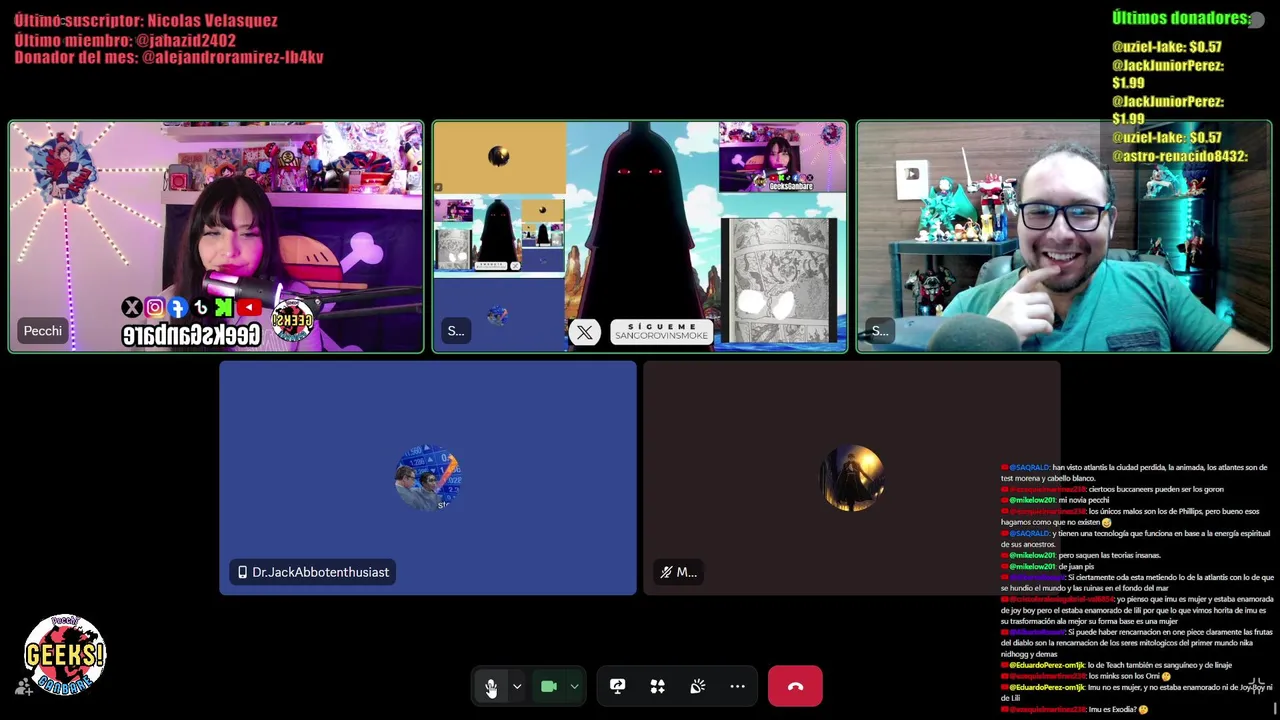Viewport: 1280px width, 720px height.
Task: Click the muted microphone icon on M... label
Action: pos(666,572)
